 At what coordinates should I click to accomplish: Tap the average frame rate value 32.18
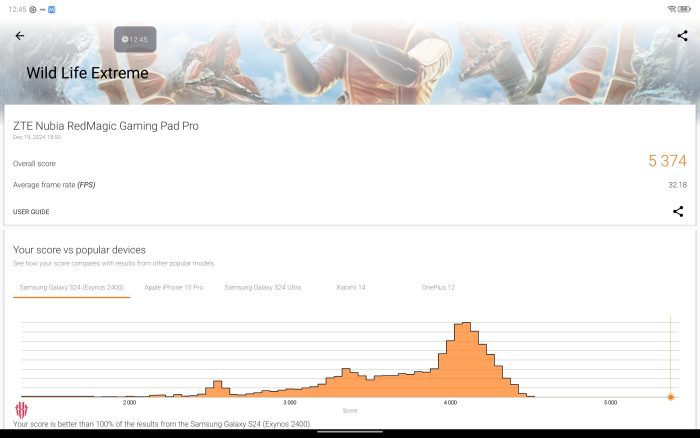(x=677, y=185)
